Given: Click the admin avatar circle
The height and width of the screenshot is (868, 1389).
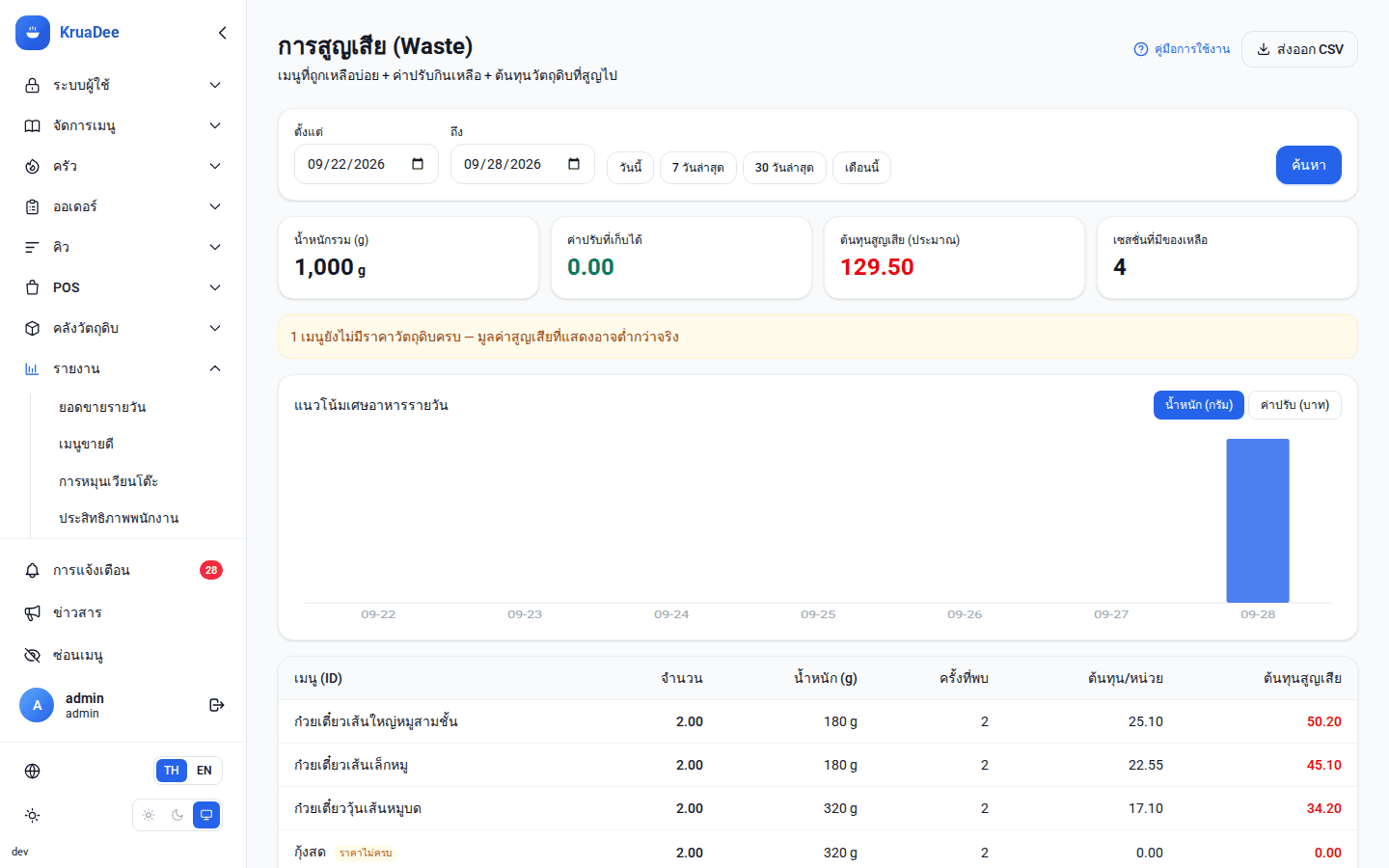Looking at the screenshot, I should (37, 705).
